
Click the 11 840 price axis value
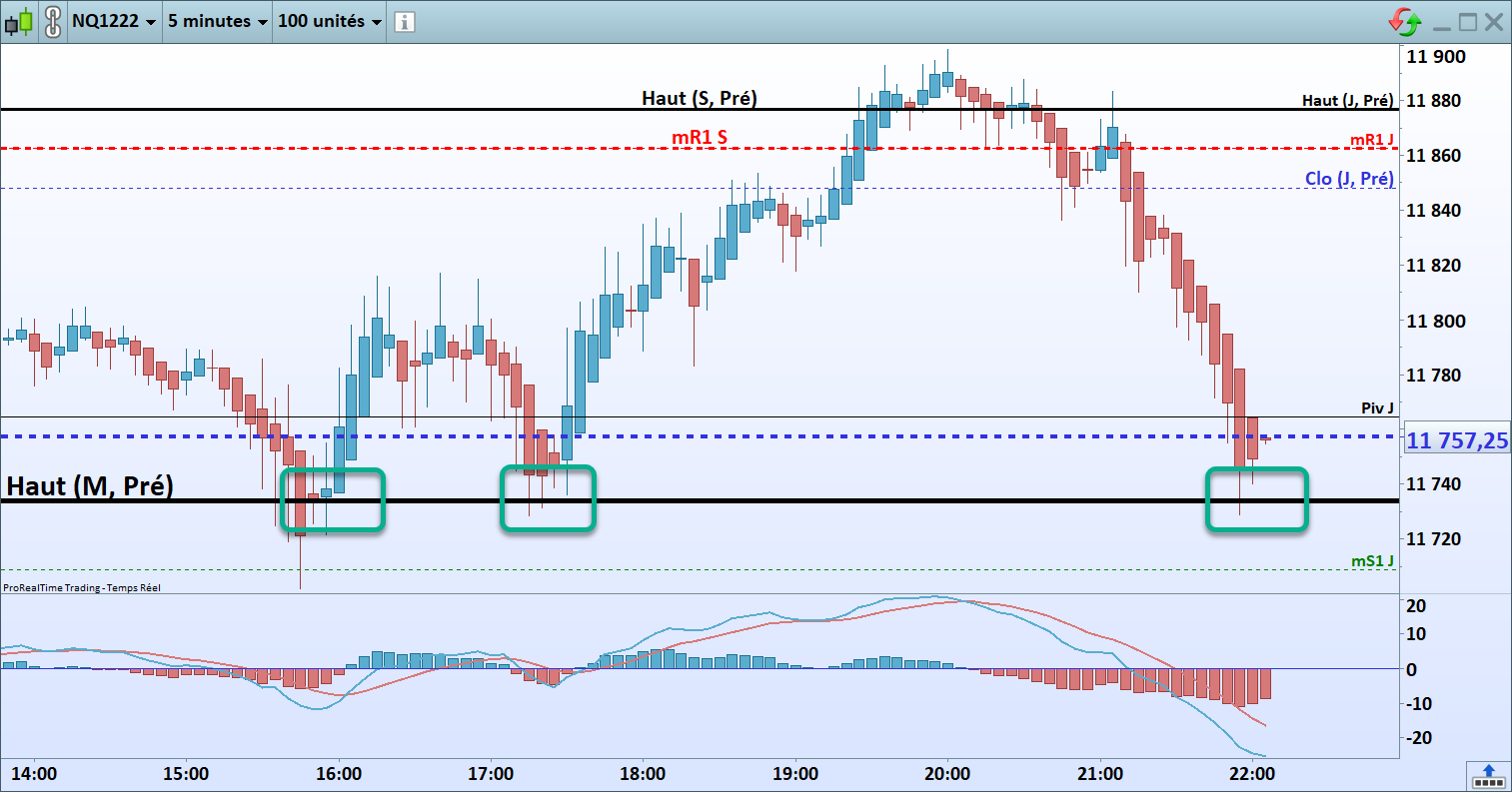point(1436,211)
